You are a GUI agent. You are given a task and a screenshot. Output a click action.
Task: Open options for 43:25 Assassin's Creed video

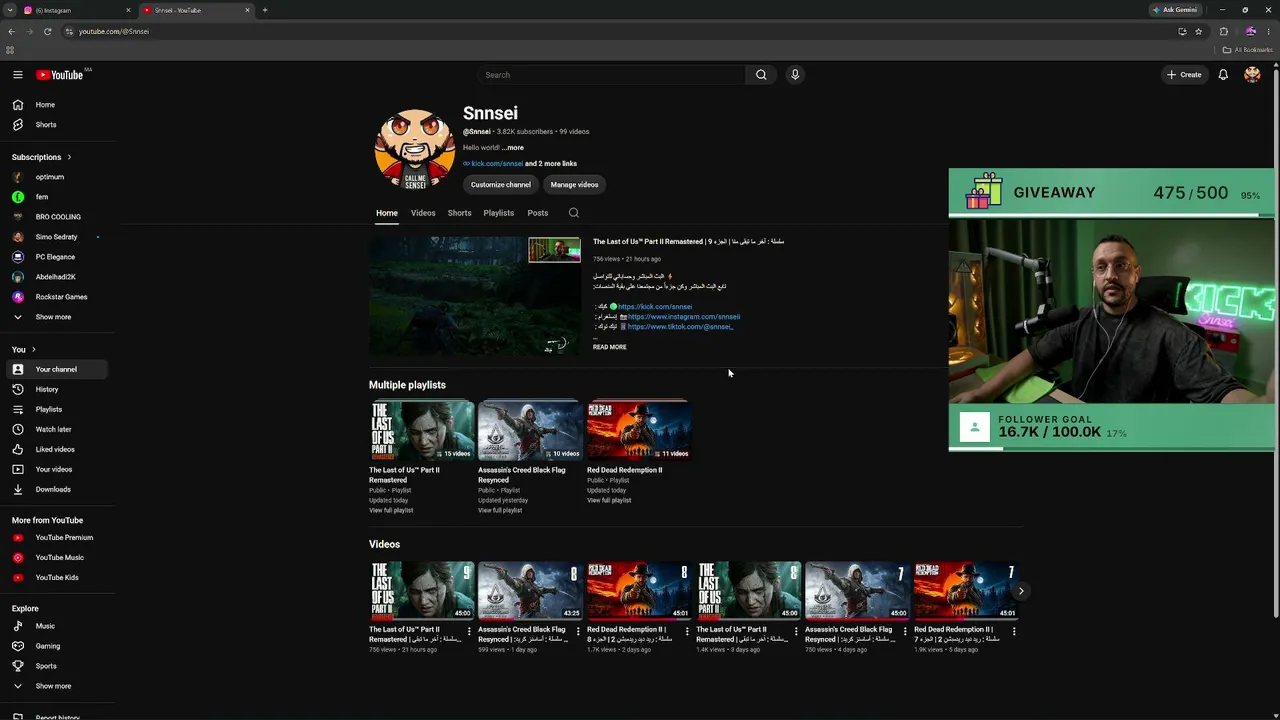(x=578, y=631)
